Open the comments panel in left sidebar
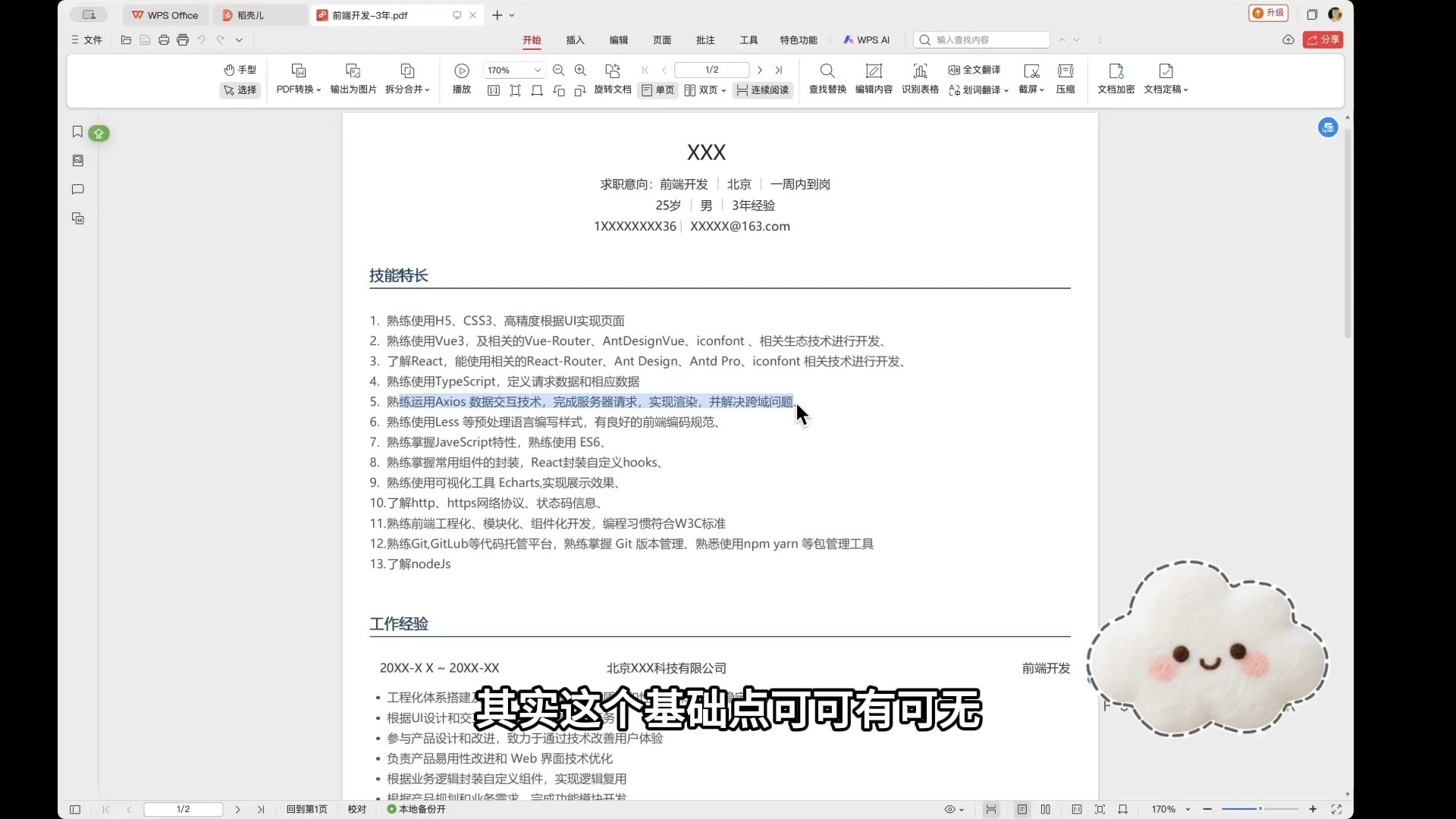Viewport: 1456px width, 819px height. point(77,190)
